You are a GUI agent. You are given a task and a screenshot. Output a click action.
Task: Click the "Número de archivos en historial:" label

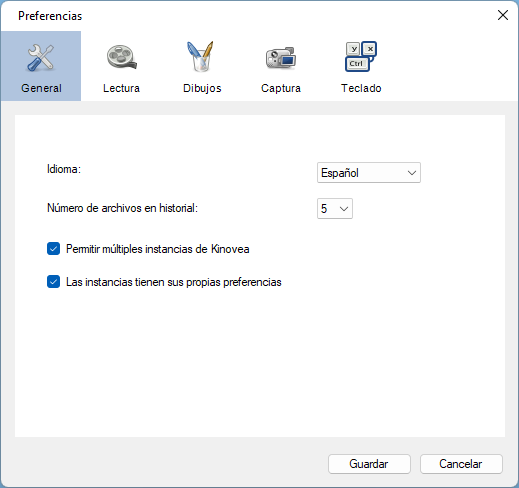coord(122,208)
